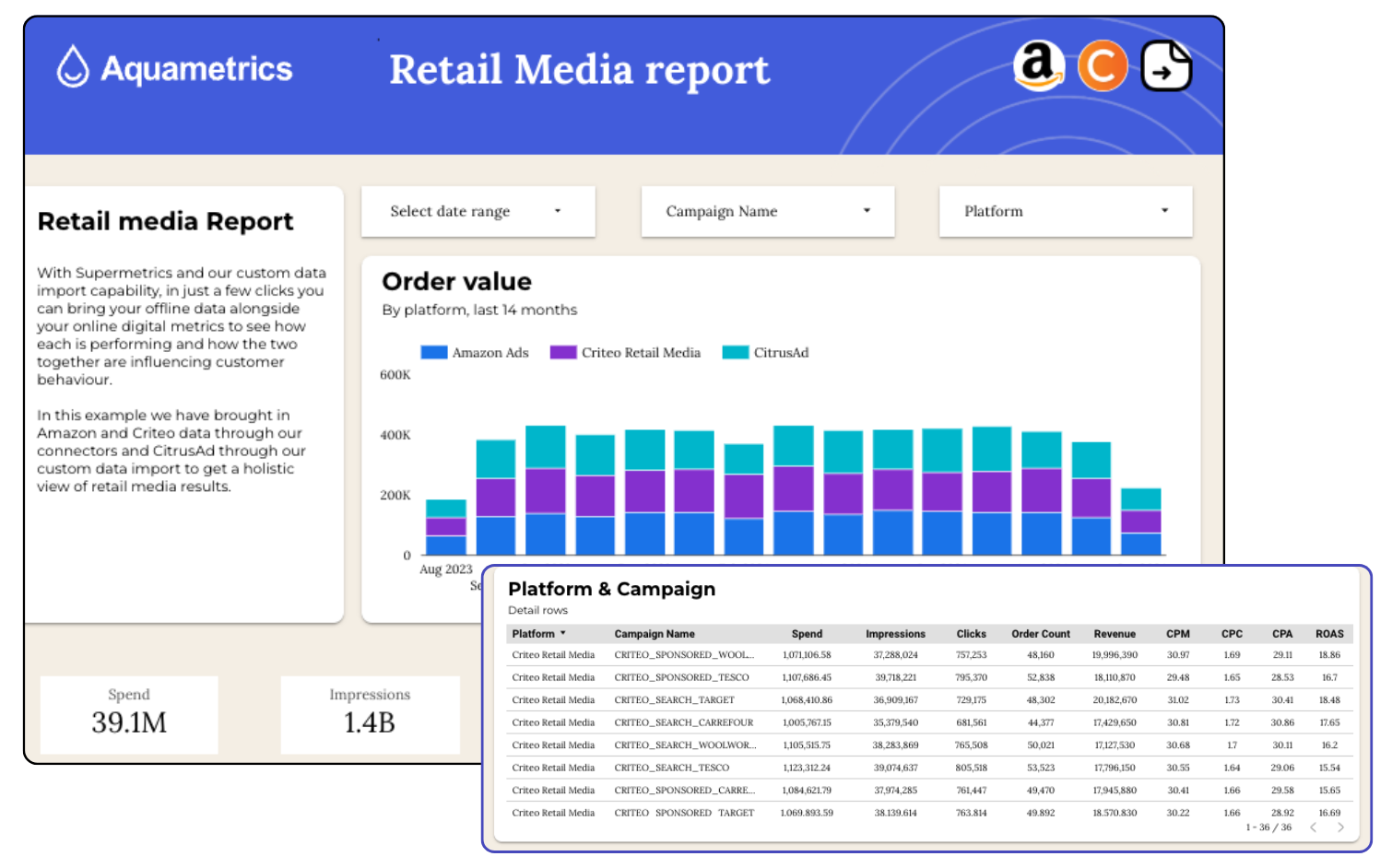
Task: Click the Spend 39.1M scorecard
Action: (129, 714)
